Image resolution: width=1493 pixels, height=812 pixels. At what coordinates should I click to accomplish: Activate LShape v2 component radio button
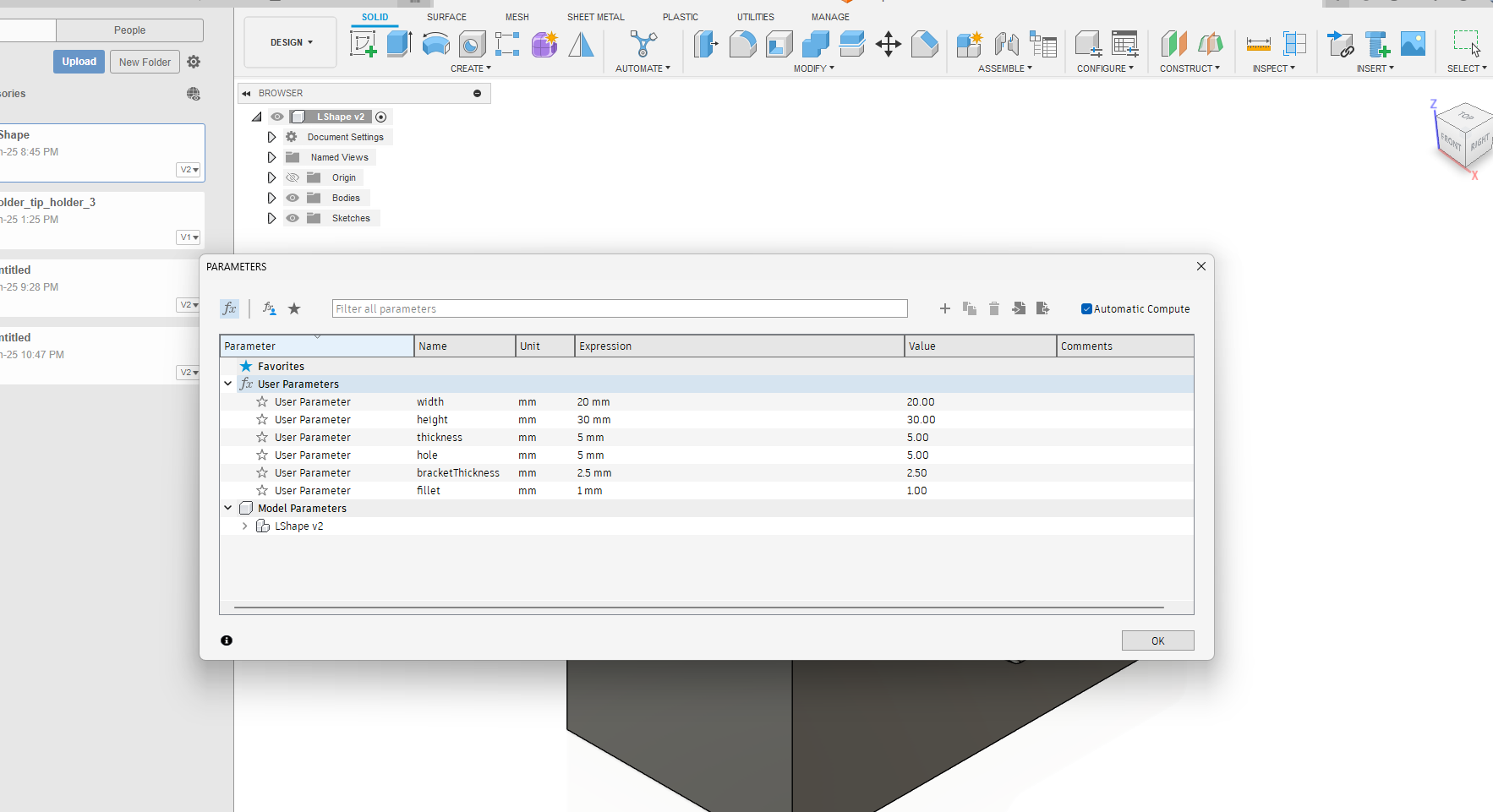click(380, 117)
